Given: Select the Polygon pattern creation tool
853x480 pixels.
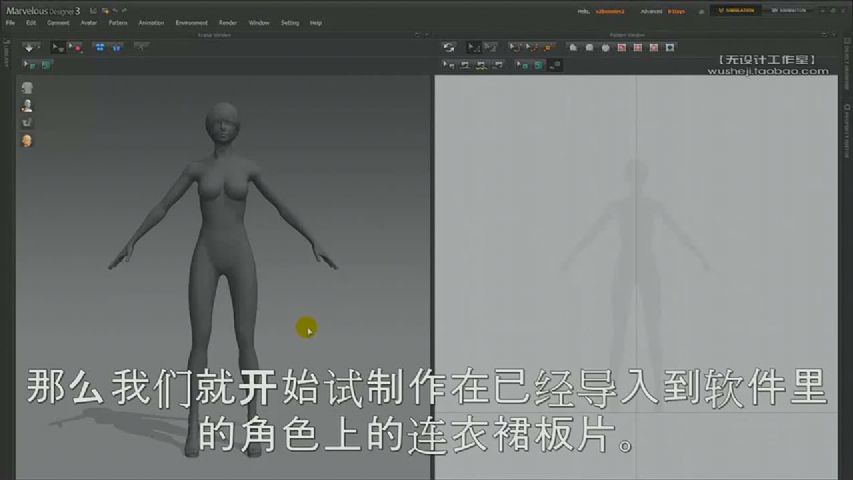Looking at the screenshot, I should (573, 48).
